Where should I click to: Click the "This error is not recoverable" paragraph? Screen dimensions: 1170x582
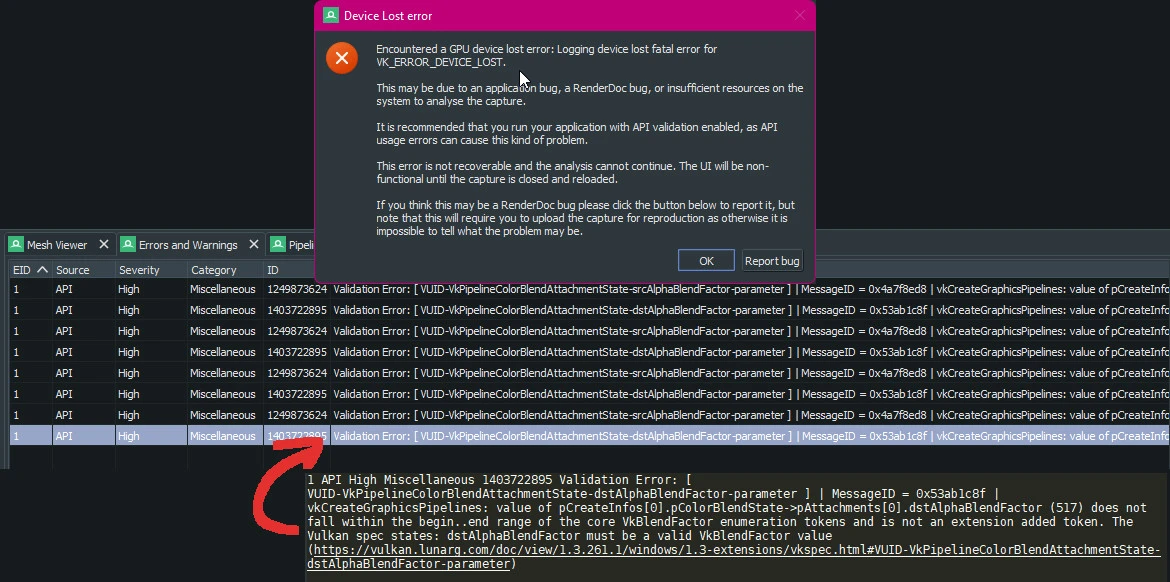(572, 172)
